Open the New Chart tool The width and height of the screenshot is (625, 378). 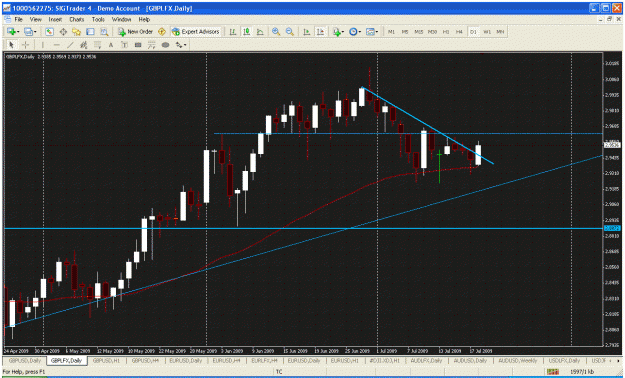point(11,32)
